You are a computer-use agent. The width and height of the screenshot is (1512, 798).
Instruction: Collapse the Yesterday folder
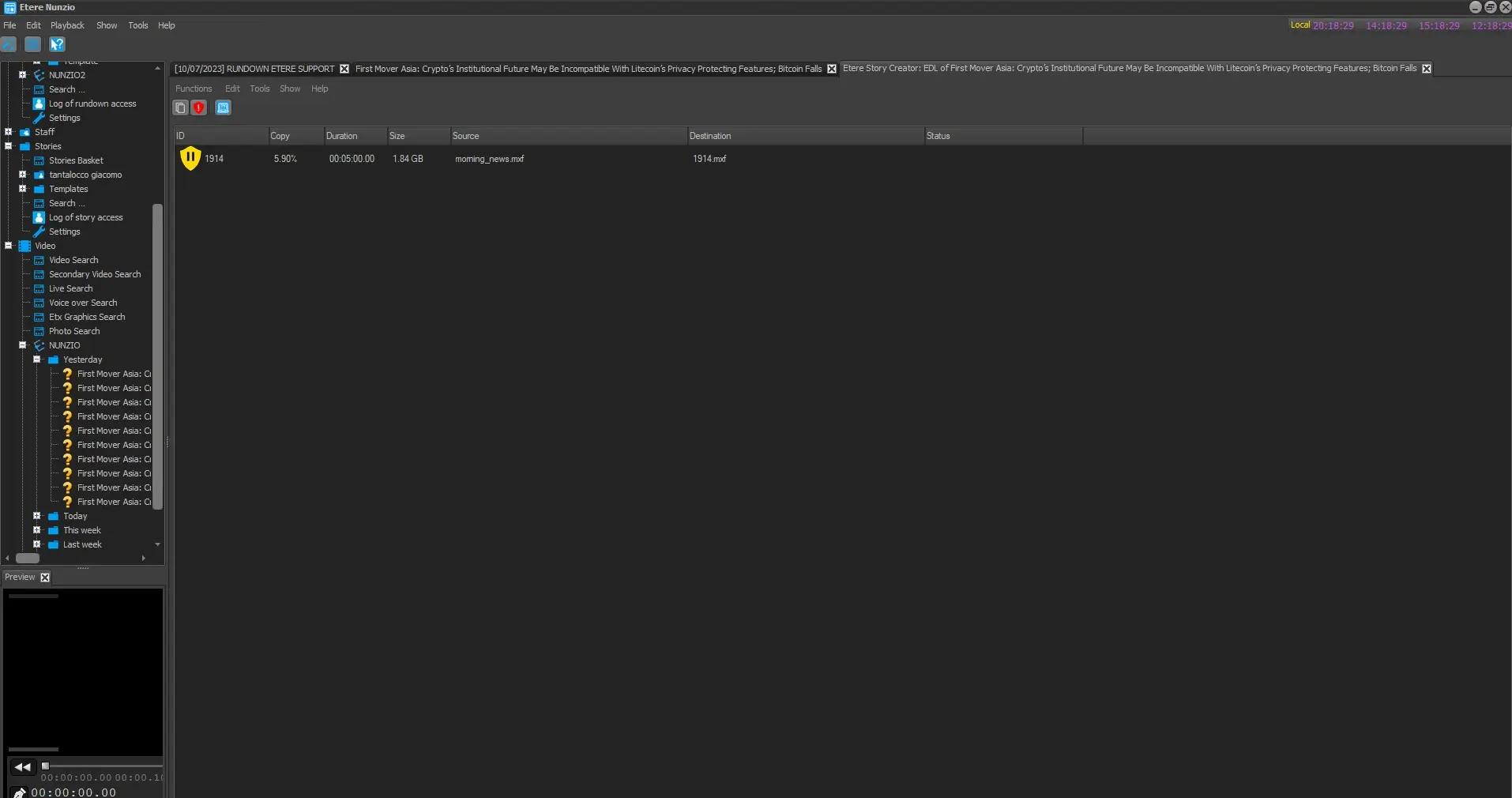point(37,359)
